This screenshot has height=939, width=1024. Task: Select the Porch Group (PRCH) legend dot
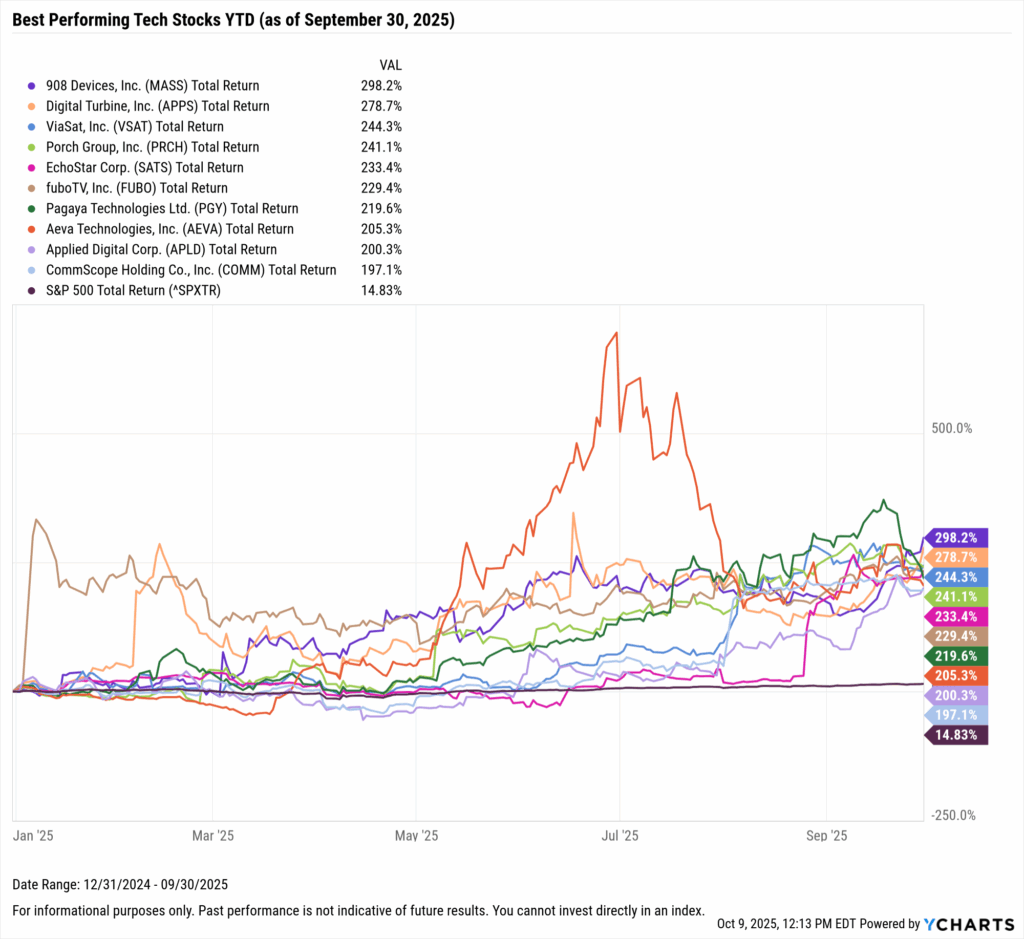34,147
